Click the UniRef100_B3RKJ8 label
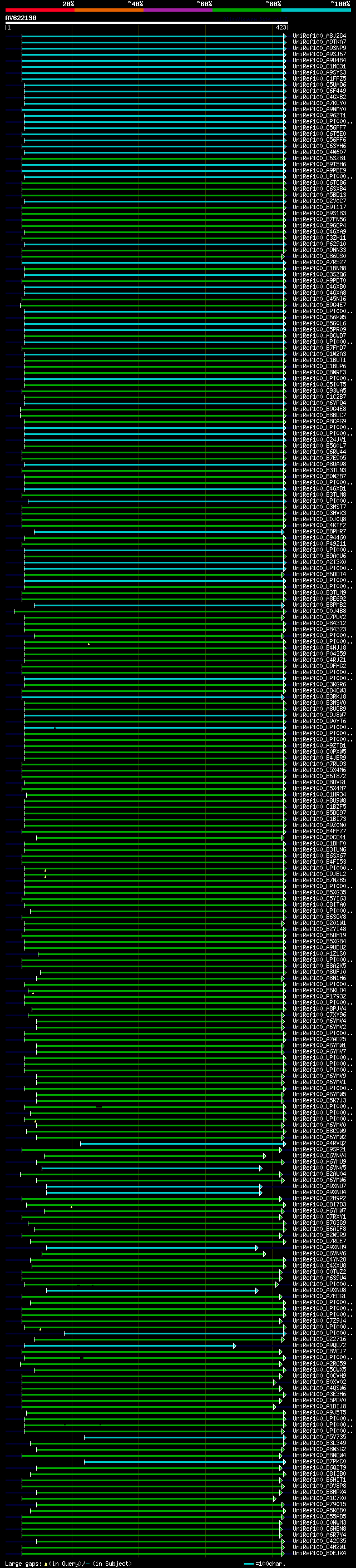Viewport: 356px width, 1568px height. pyautogui.click(x=319, y=696)
